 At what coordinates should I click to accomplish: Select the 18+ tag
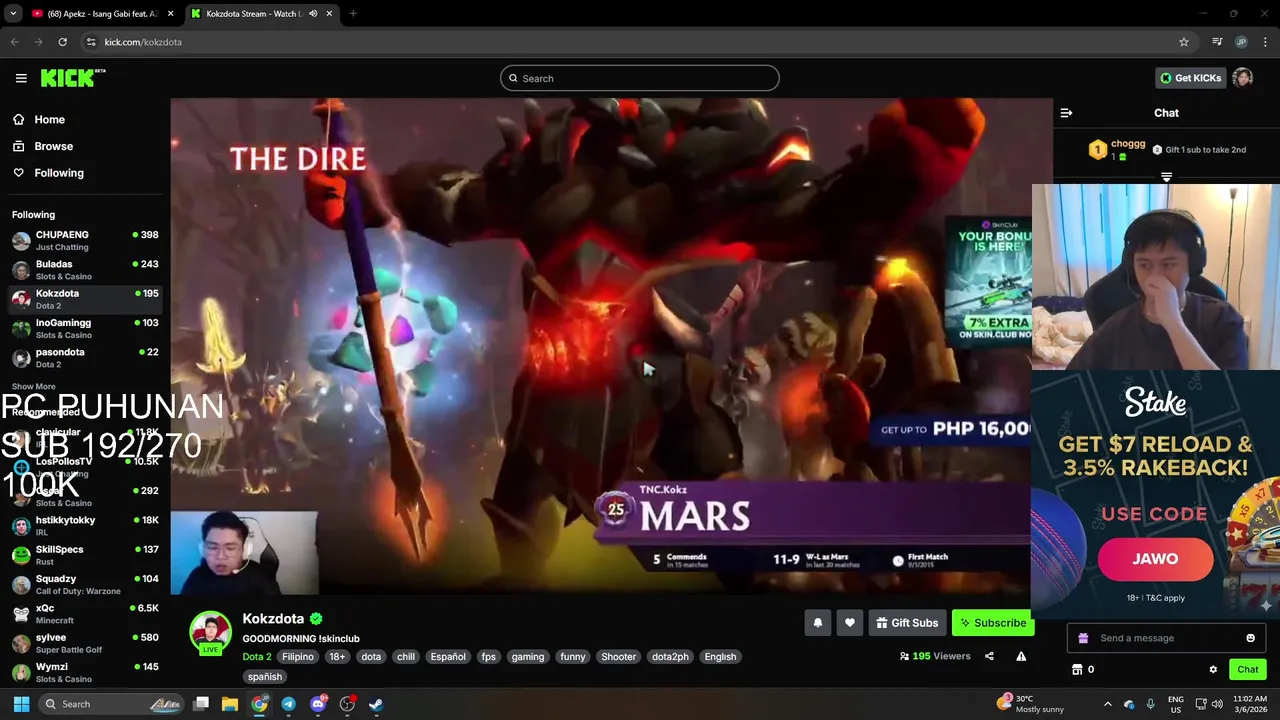[x=337, y=657]
